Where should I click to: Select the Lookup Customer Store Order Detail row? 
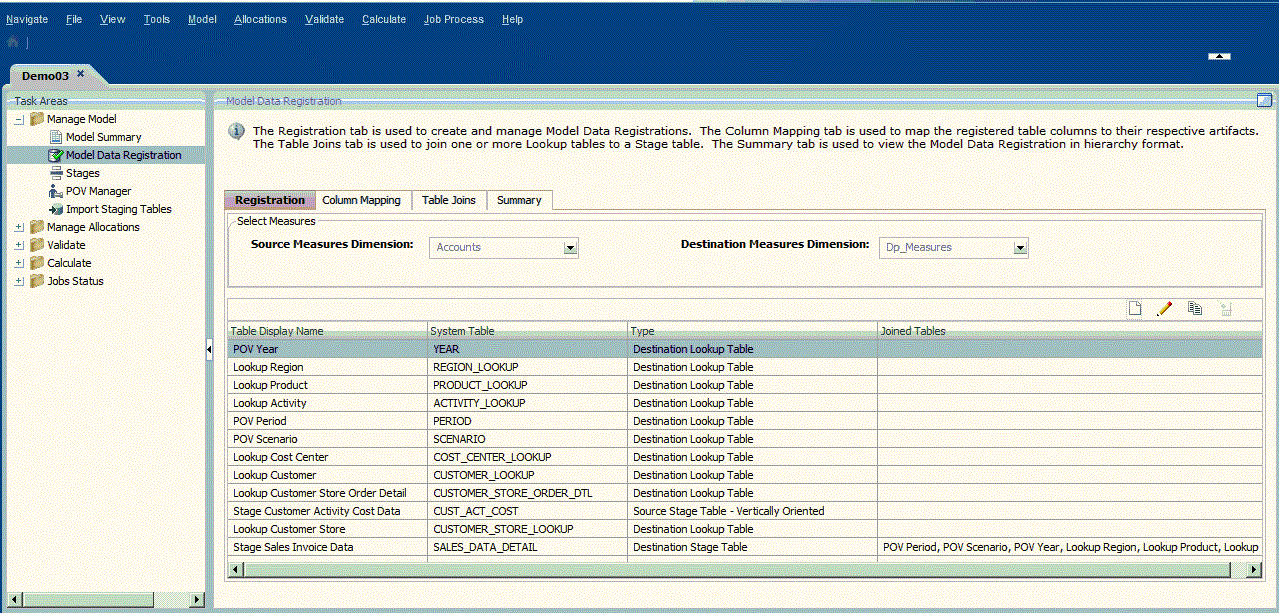point(745,493)
